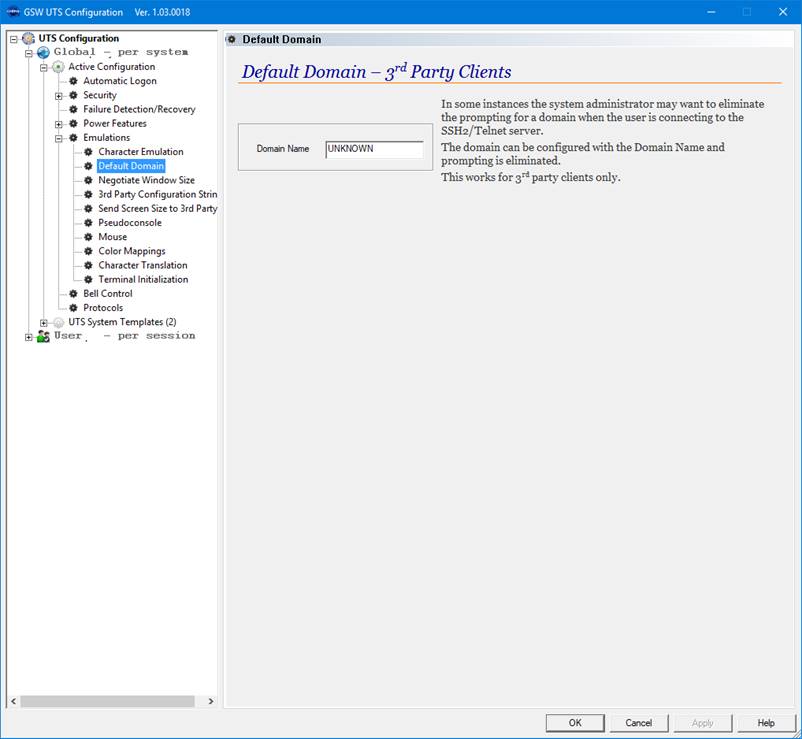Click the gear icon beside Mouse
The height and width of the screenshot is (739, 802).
(x=88, y=237)
